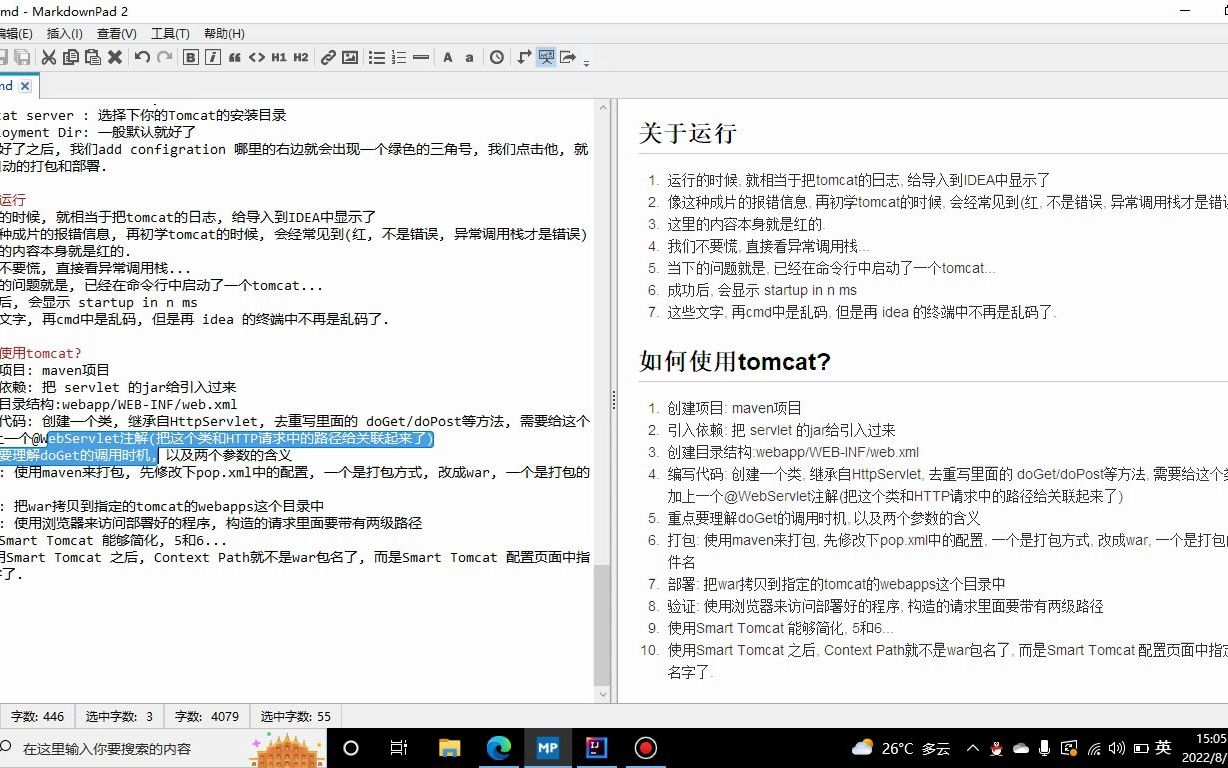Create a numbered list
The height and width of the screenshot is (768, 1228).
pos(397,57)
